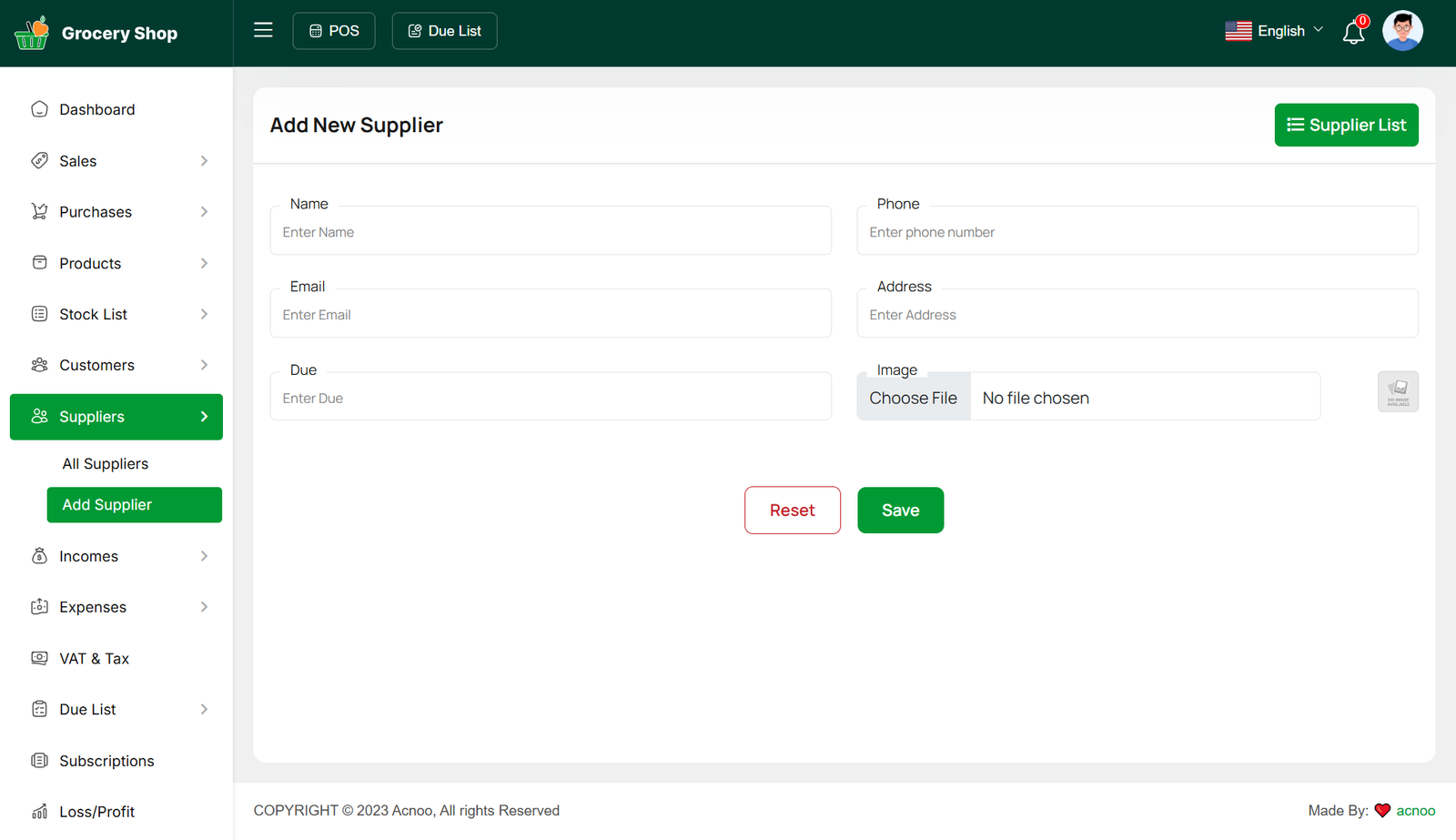Click the user profile avatar
1456x840 pixels.
click(1401, 31)
